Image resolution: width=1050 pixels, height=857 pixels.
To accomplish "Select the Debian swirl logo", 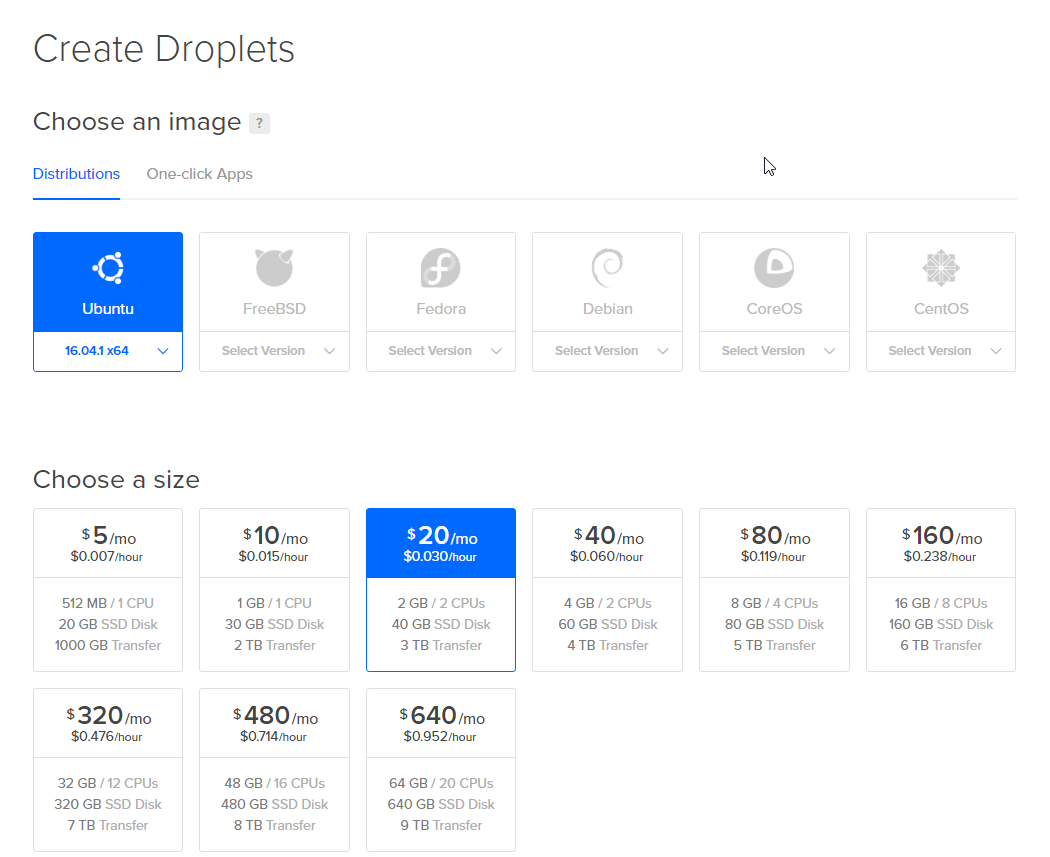I will [x=607, y=268].
